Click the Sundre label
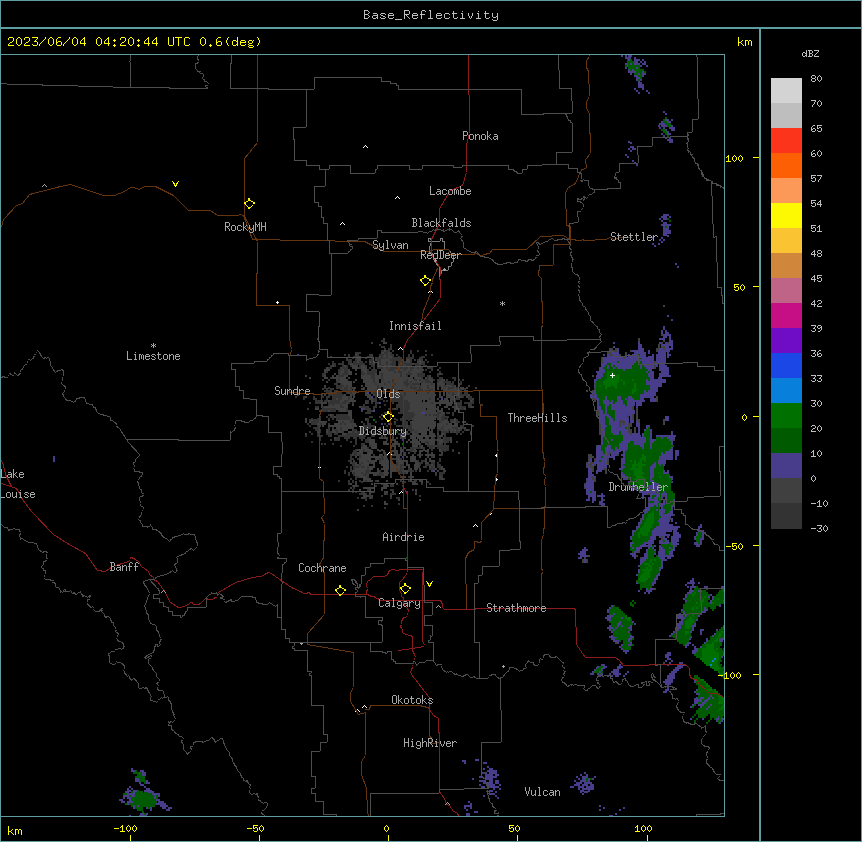Viewport: 862px width, 842px height. [292, 391]
